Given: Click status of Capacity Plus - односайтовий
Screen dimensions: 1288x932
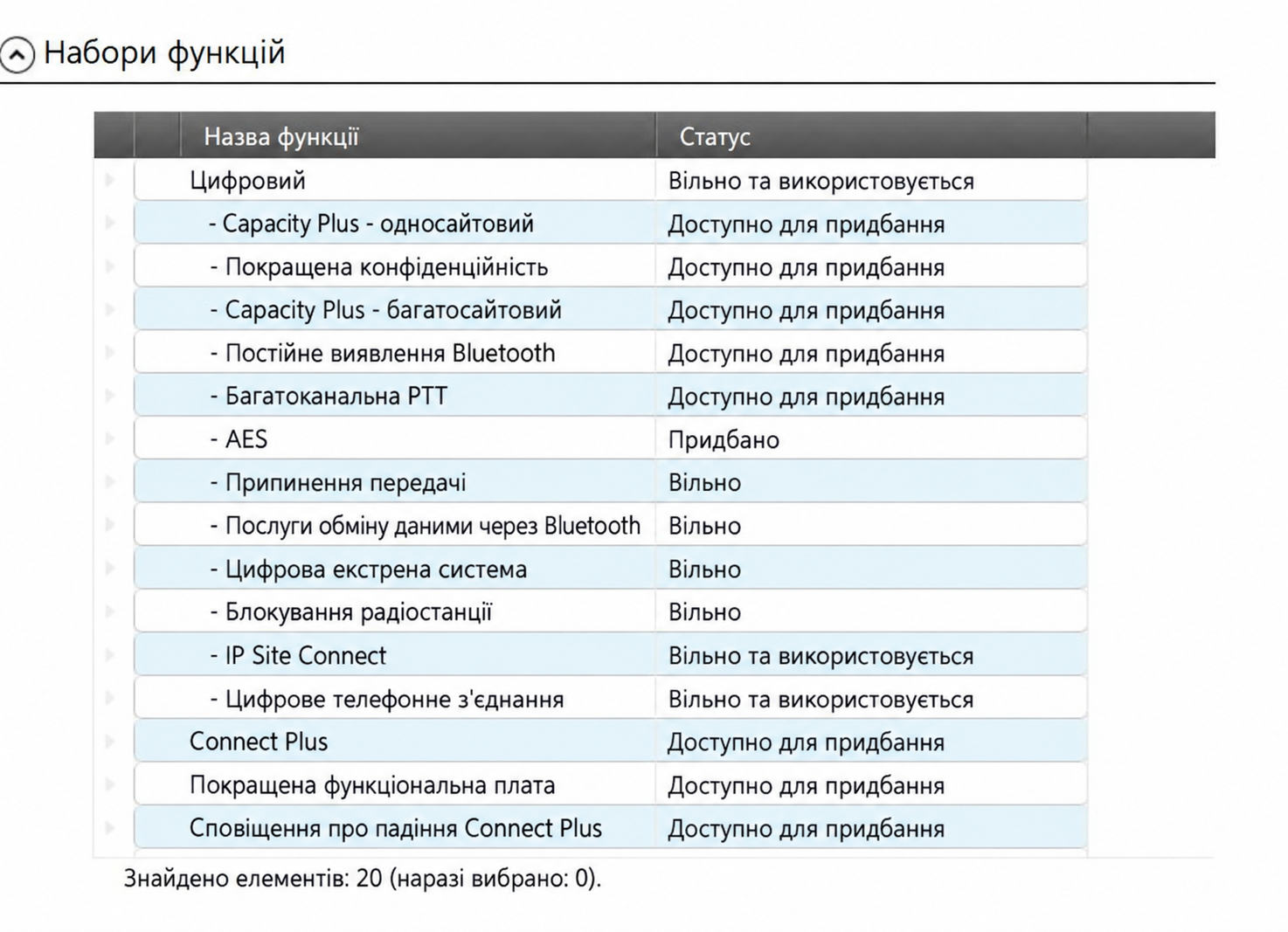Looking at the screenshot, I should [806, 224].
